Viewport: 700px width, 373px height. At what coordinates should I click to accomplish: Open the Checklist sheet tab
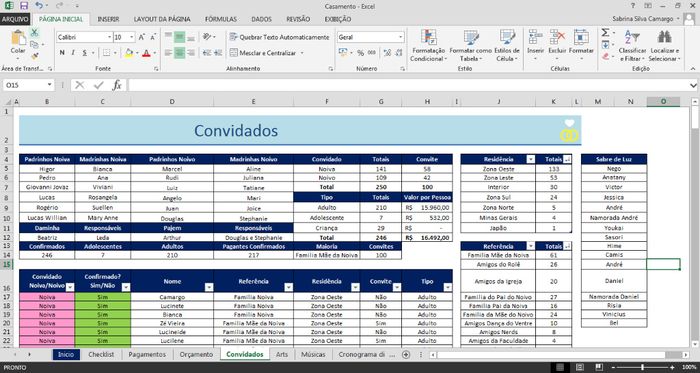pyautogui.click(x=101, y=354)
